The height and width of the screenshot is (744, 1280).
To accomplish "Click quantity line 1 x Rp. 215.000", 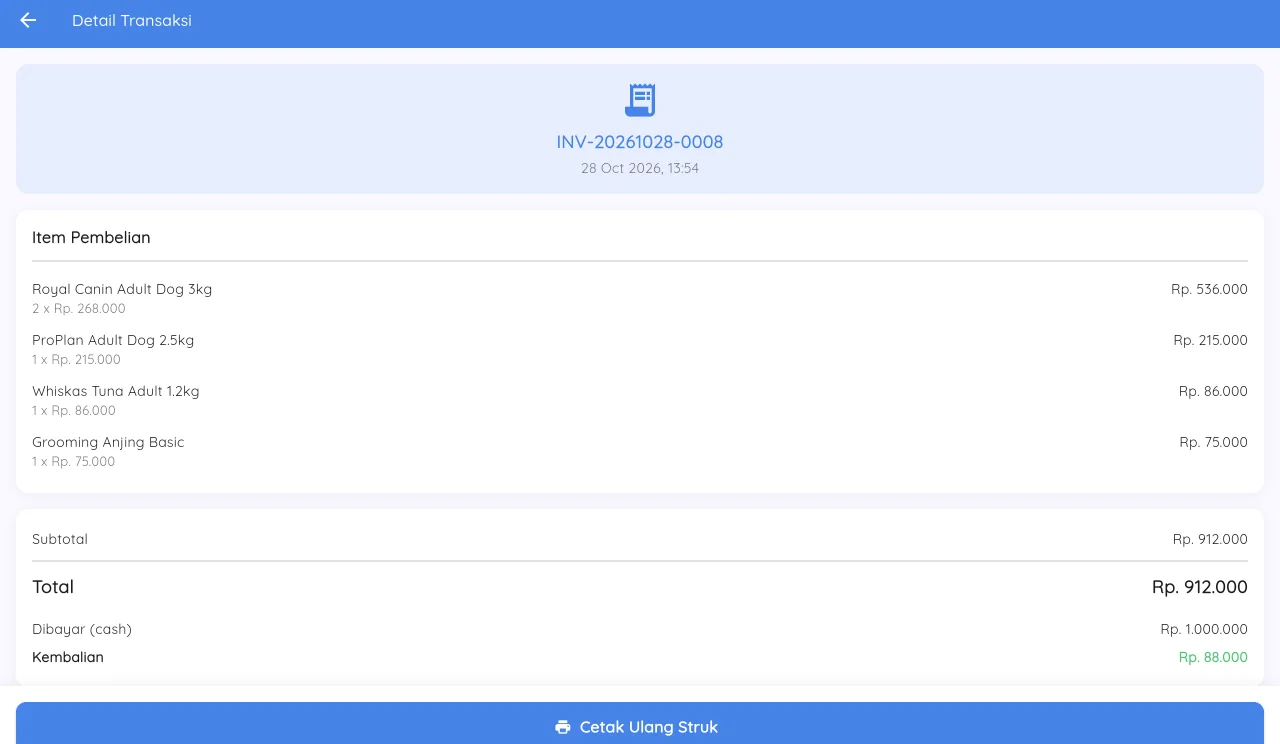I will [x=76, y=360].
